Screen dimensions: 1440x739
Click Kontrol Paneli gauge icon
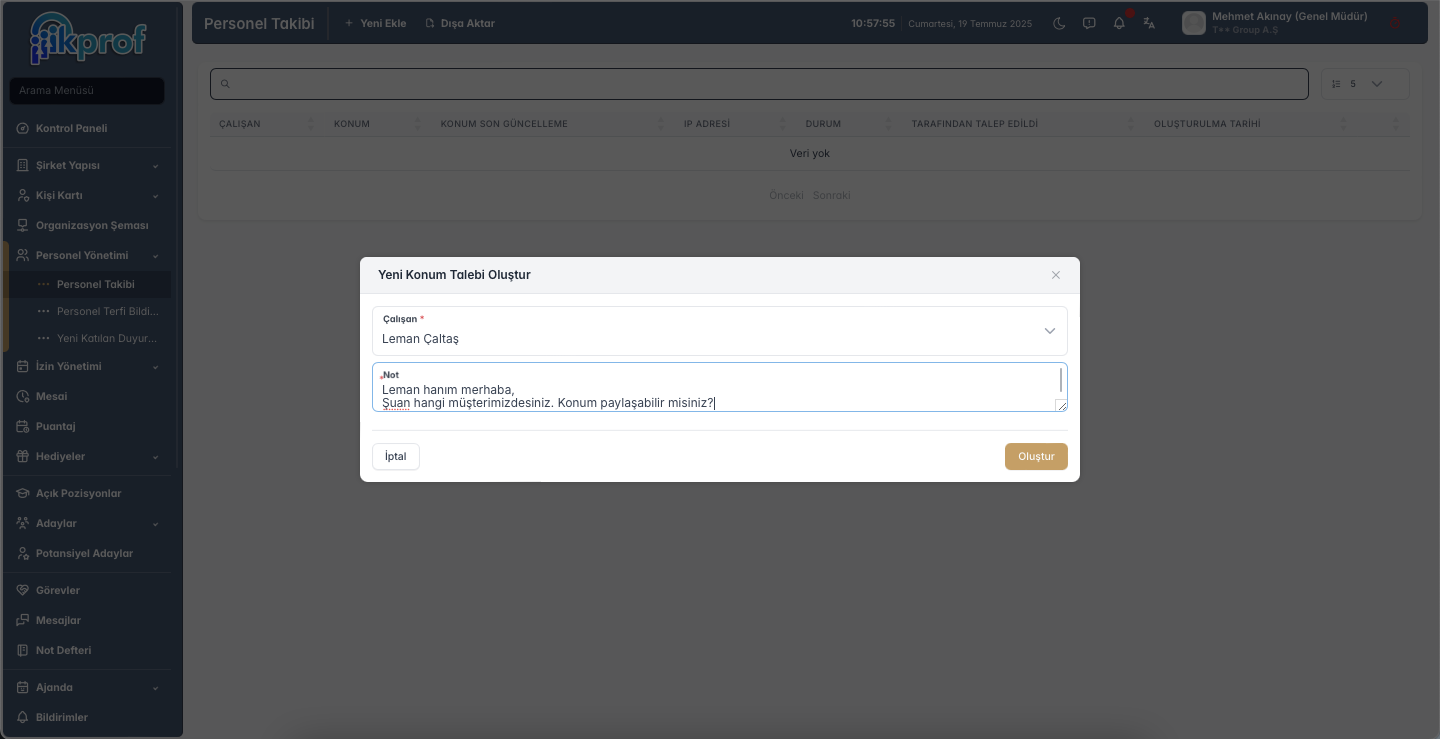click(x=23, y=128)
